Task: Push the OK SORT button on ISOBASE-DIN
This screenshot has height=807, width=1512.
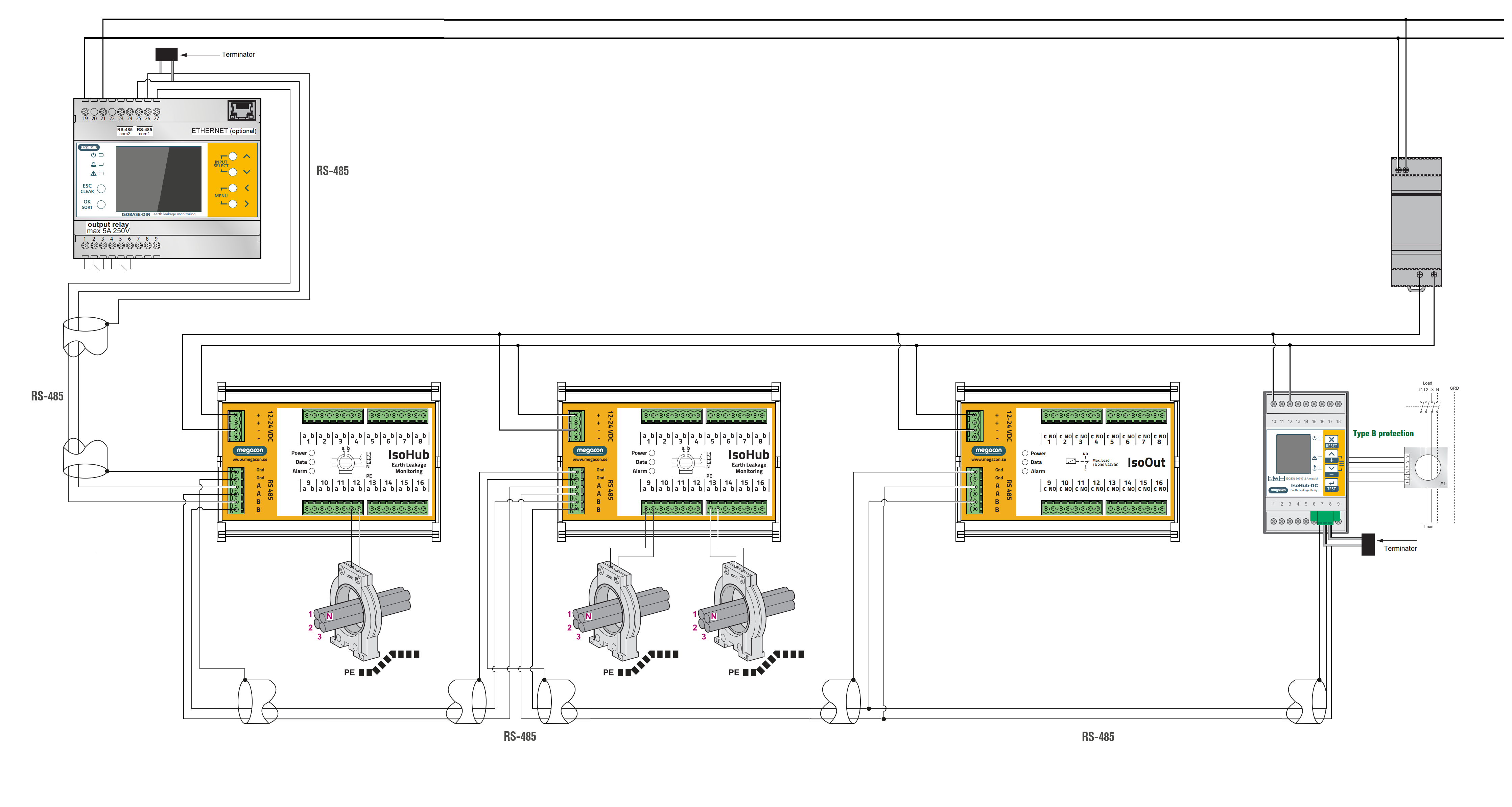Action: click(x=101, y=205)
